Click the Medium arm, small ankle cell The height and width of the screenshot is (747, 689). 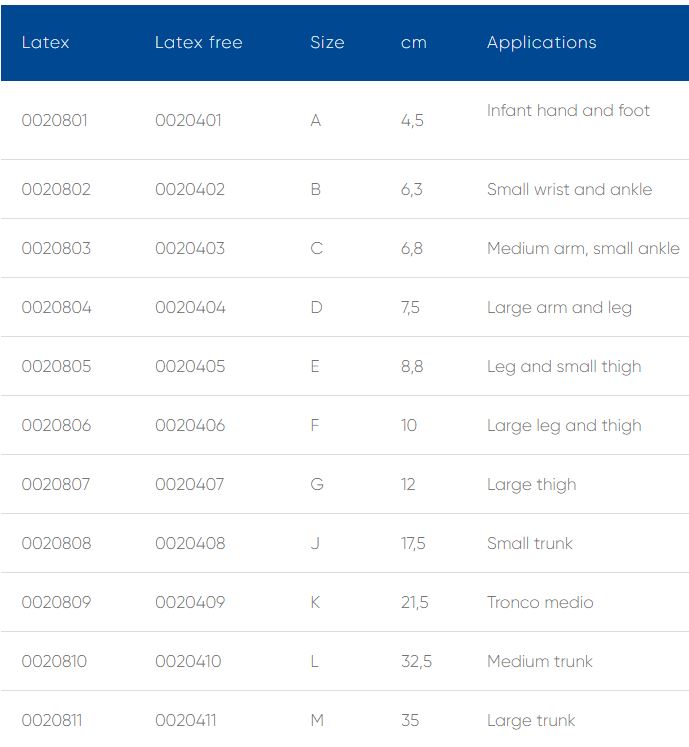coord(583,248)
